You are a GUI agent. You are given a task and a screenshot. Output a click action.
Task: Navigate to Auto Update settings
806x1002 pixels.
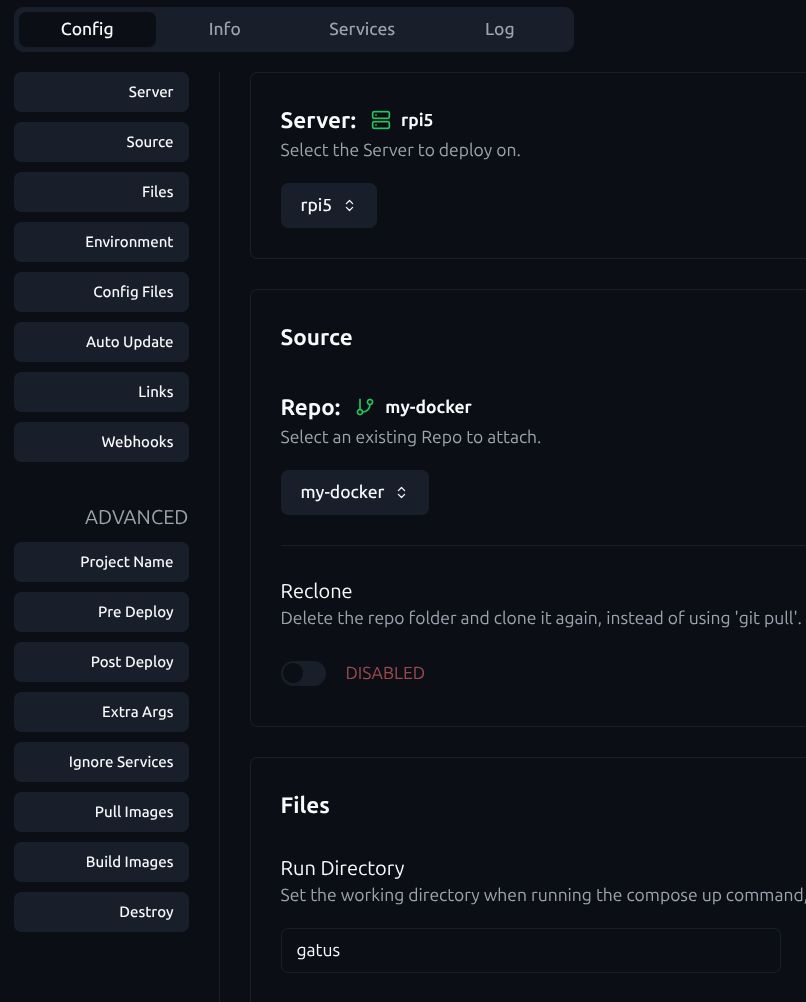point(101,342)
